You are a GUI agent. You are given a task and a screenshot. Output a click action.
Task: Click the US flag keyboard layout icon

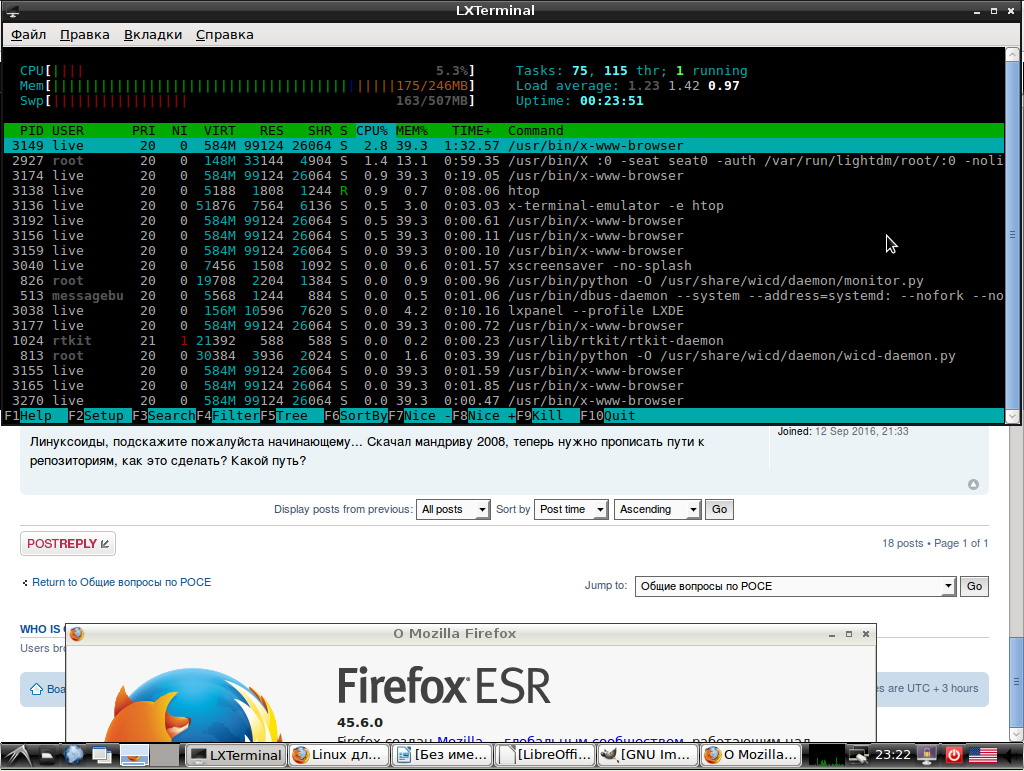[982, 755]
